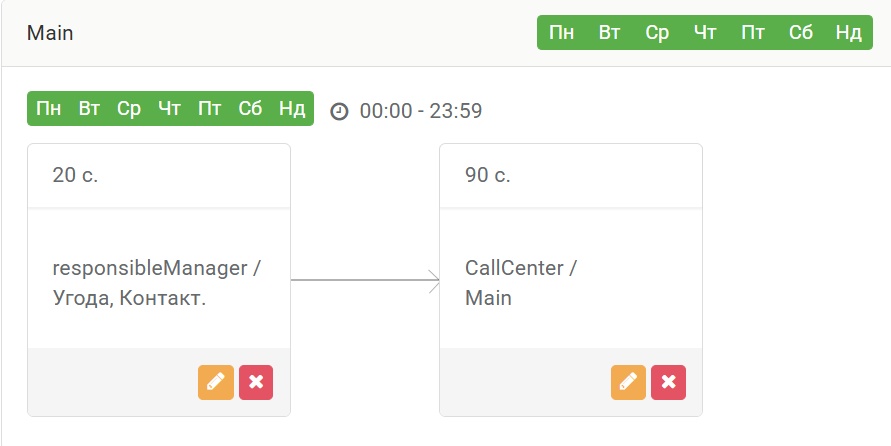Toggle Вт in the schedule row day bar
Image resolution: width=891 pixels, height=446 pixels.
point(89,108)
